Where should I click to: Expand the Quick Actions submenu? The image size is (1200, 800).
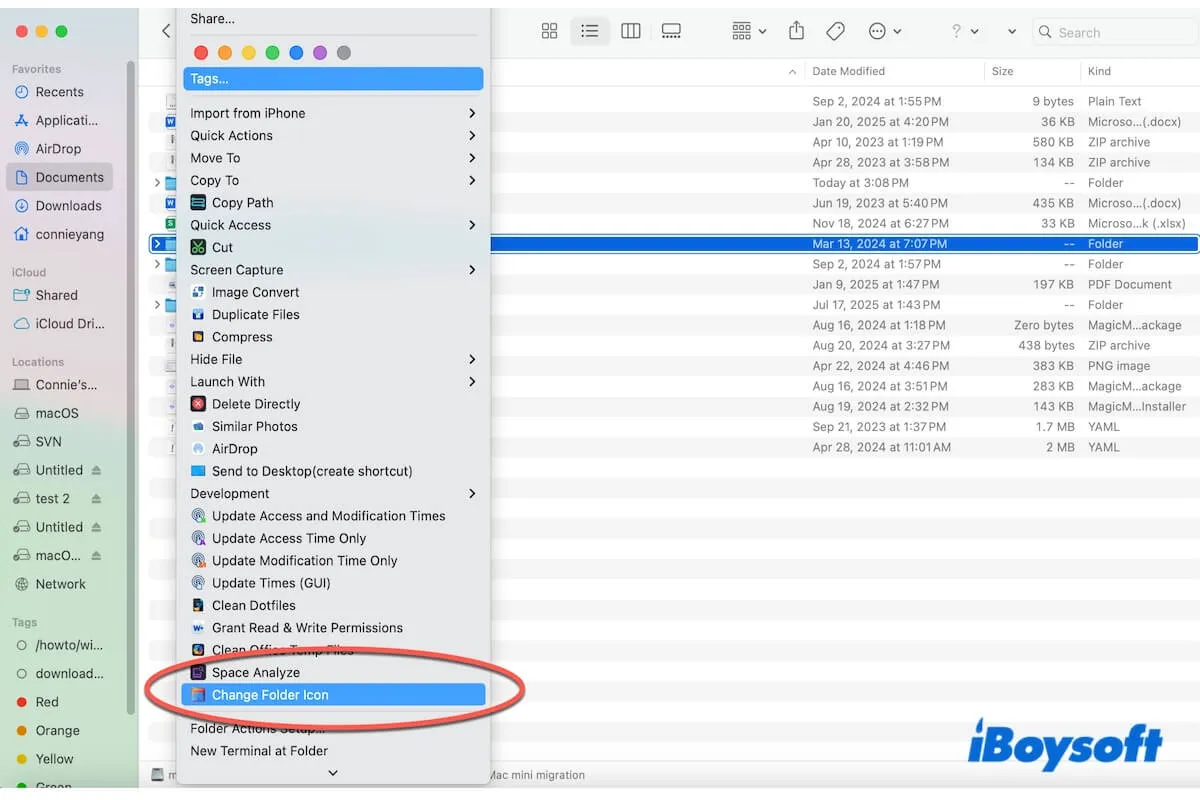pyautogui.click(x=232, y=135)
